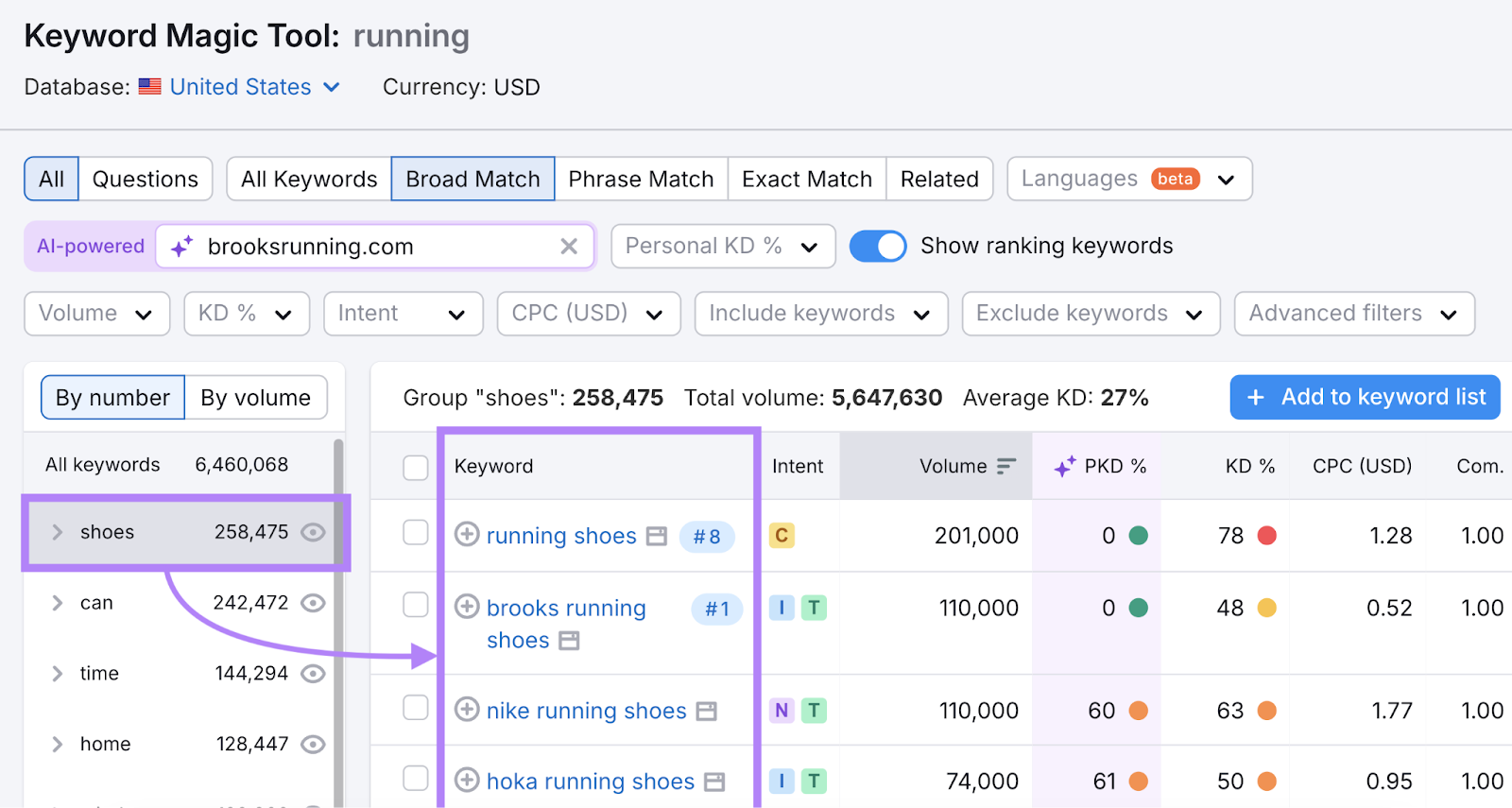This screenshot has height=808, width=1512.
Task: Click the SERP icon after brooks running shoes
Action: (x=569, y=642)
